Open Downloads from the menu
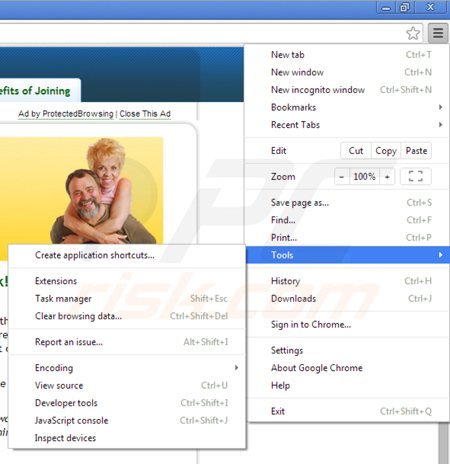 tap(347, 298)
